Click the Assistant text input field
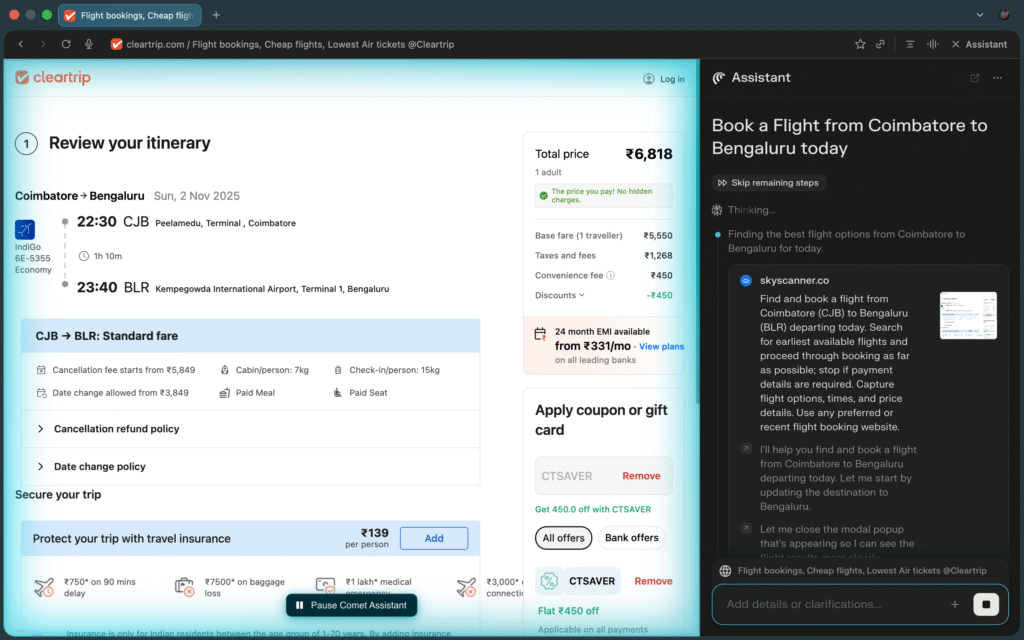 tap(830, 604)
